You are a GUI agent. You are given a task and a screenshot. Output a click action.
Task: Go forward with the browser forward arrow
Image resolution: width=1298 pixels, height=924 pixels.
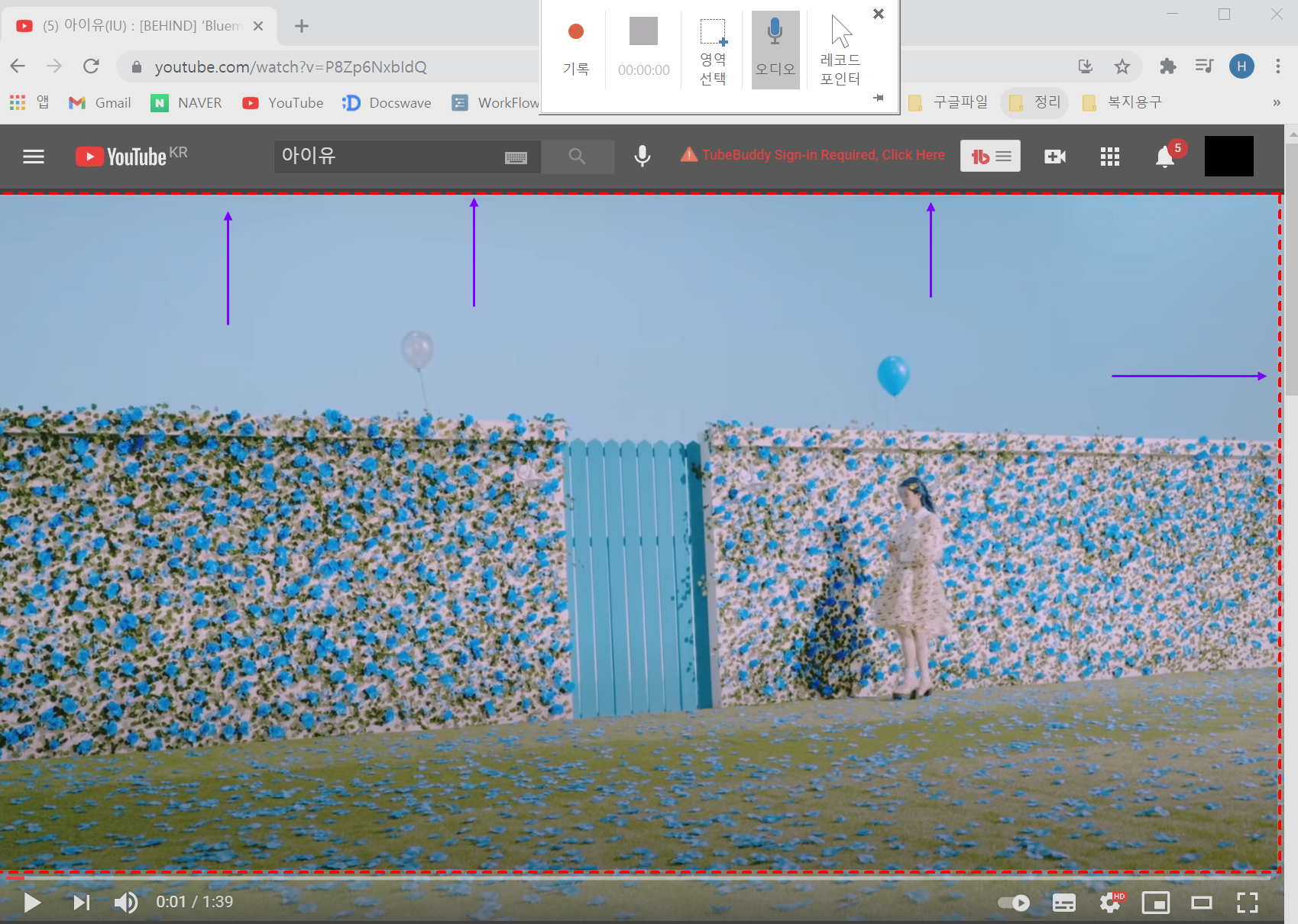coord(54,66)
